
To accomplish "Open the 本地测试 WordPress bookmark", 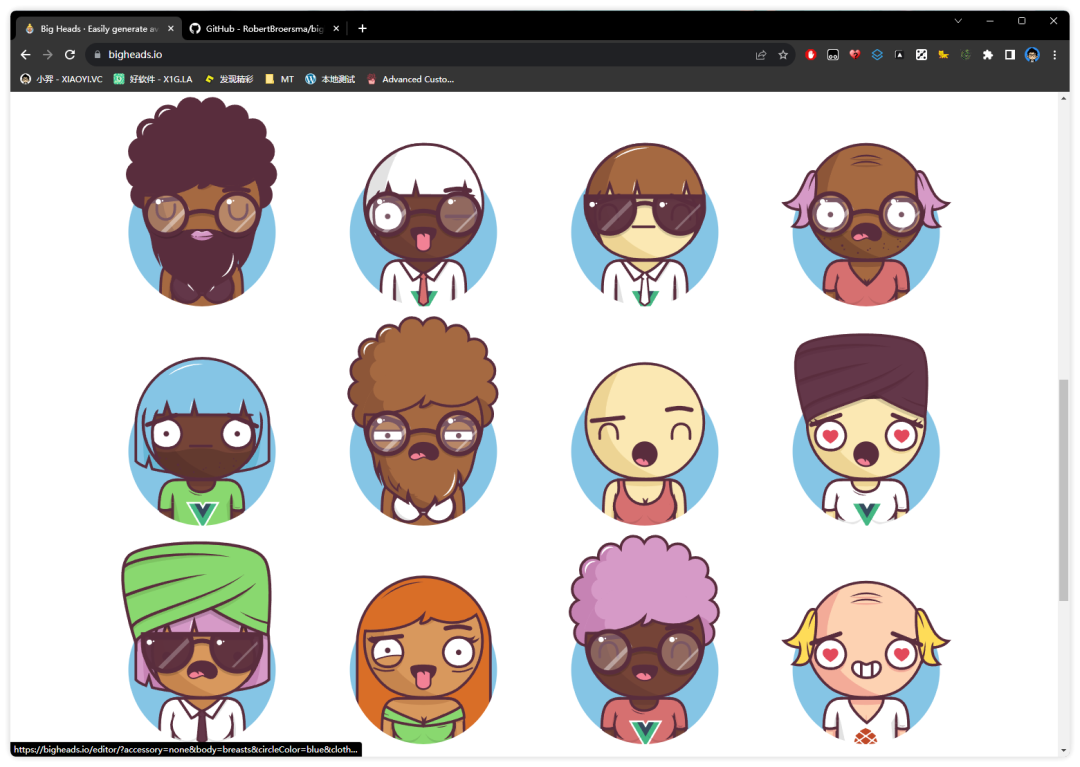I will point(330,79).
